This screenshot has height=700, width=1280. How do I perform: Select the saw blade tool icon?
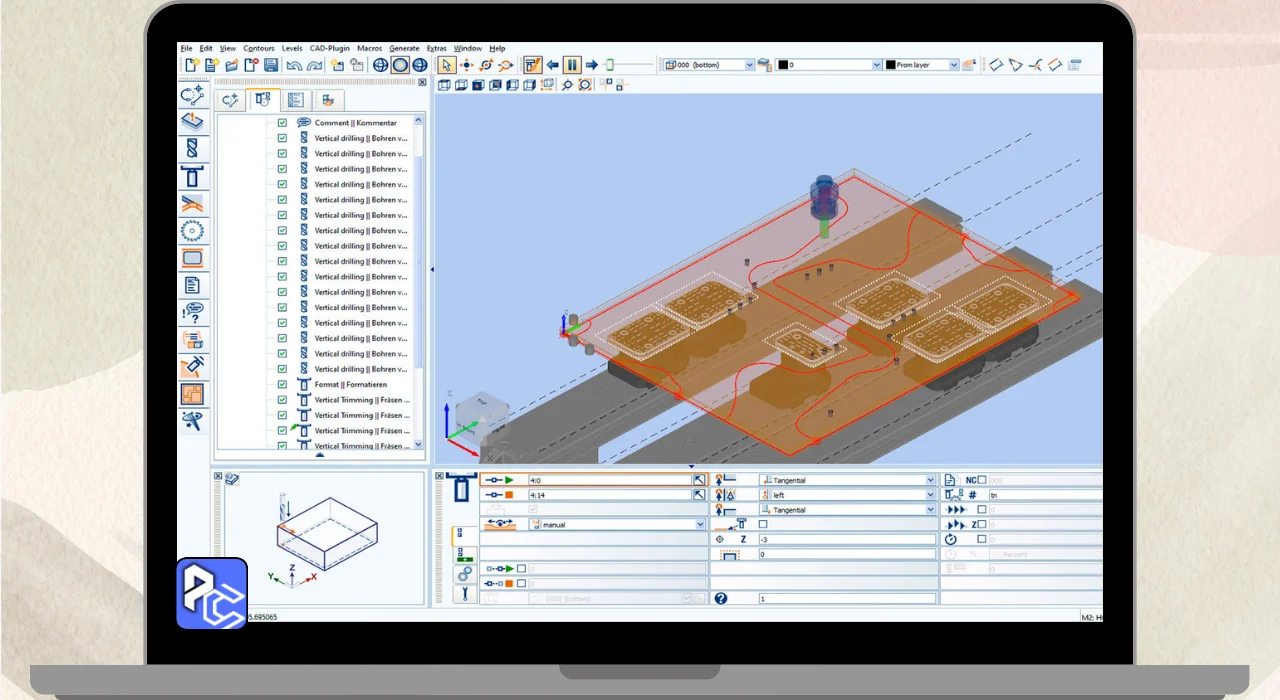coord(192,231)
